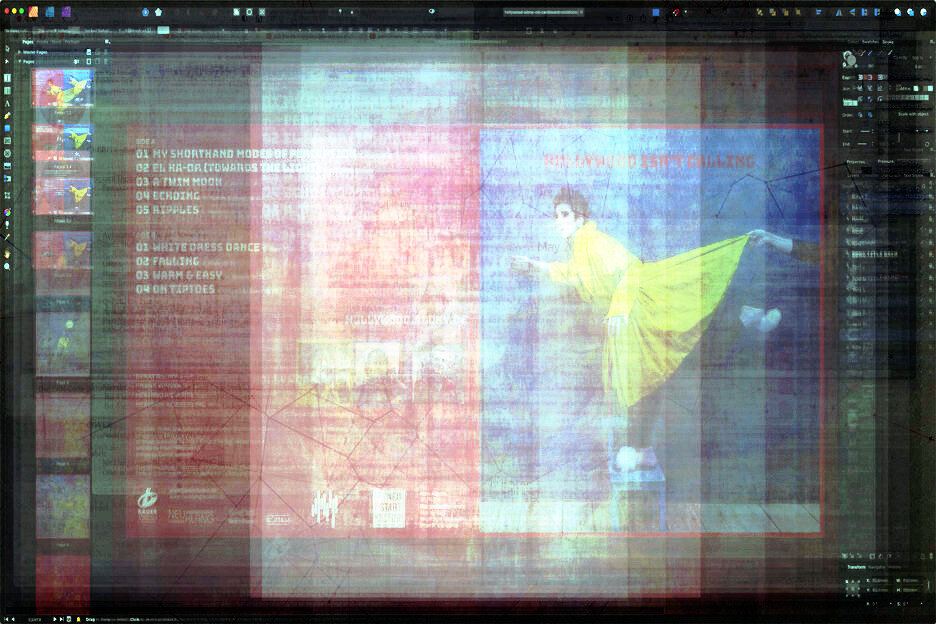
Task: Select the Pen tool
Action: pos(7,116)
